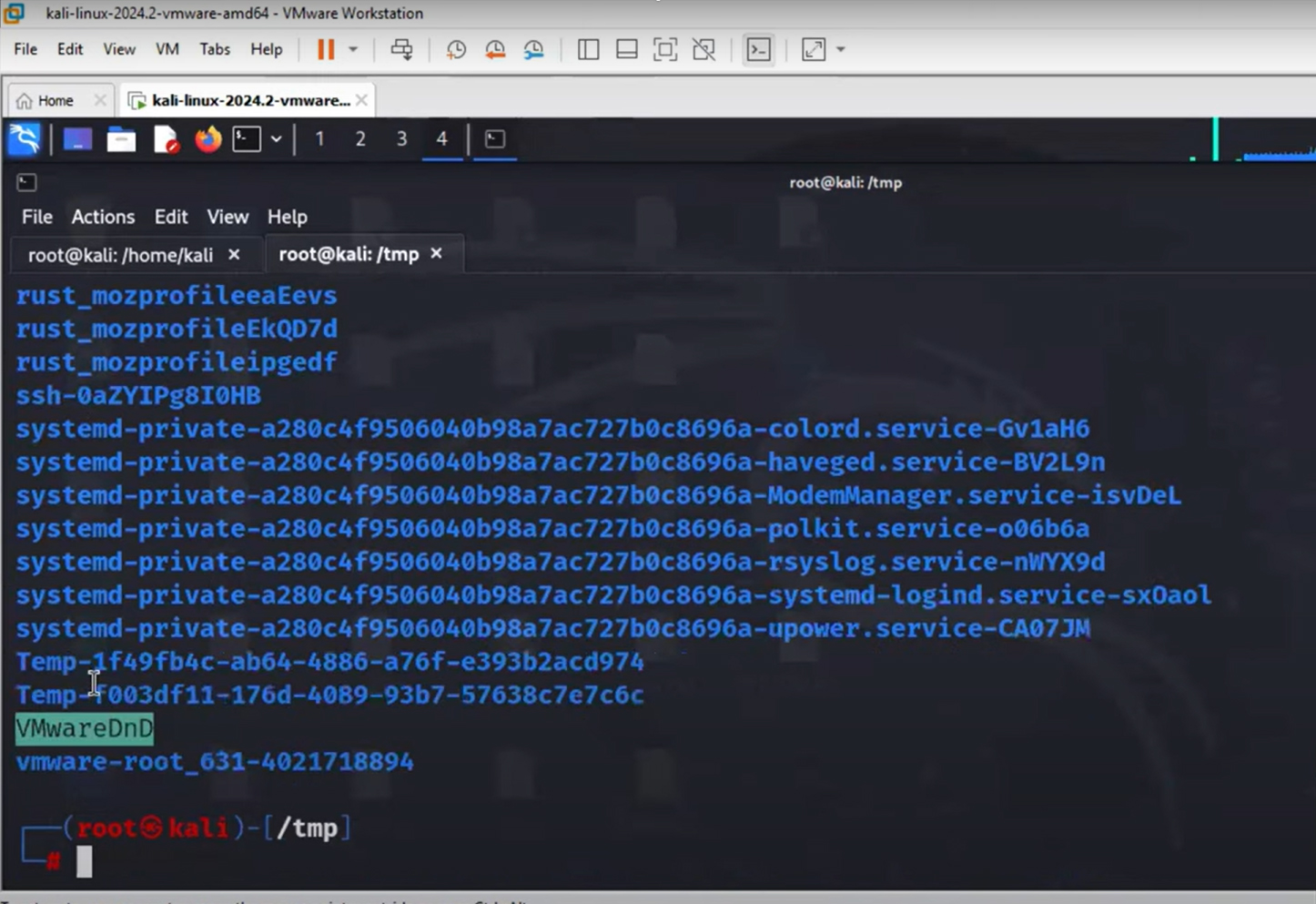
Task: Toggle the thumbnail bar icon
Action: coord(626,49)
